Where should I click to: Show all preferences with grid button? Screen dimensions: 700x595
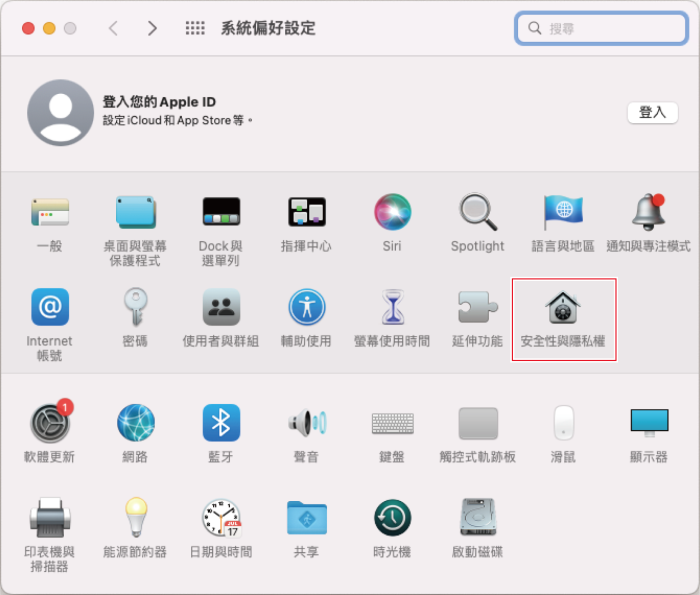(195, 28)
